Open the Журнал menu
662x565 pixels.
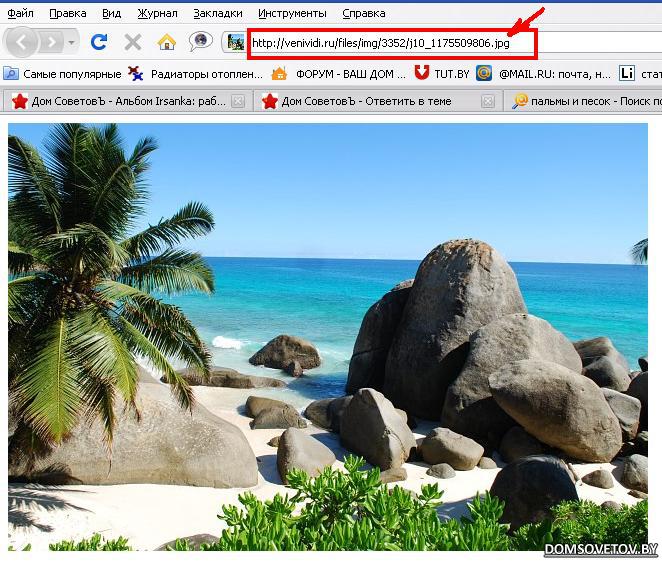[157, 13]
